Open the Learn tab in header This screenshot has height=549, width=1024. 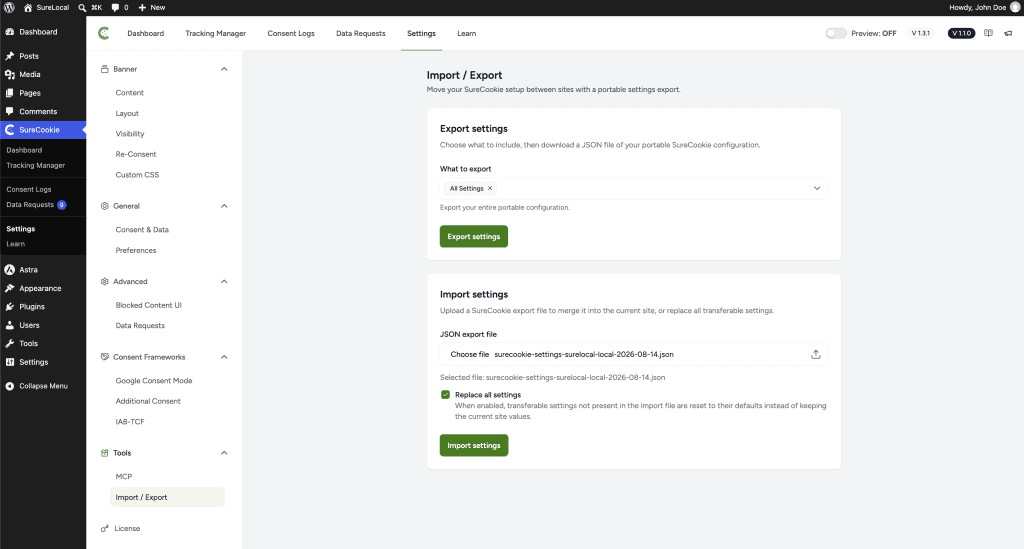click(466, 33)
